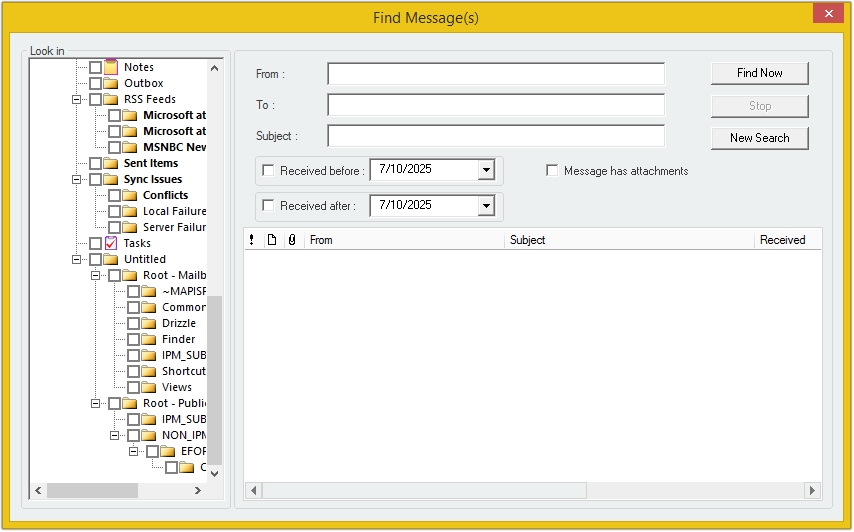Viewport: 854px width, 532px height.
Task: Click the Notes folder icon
Action: coord(111,67)
